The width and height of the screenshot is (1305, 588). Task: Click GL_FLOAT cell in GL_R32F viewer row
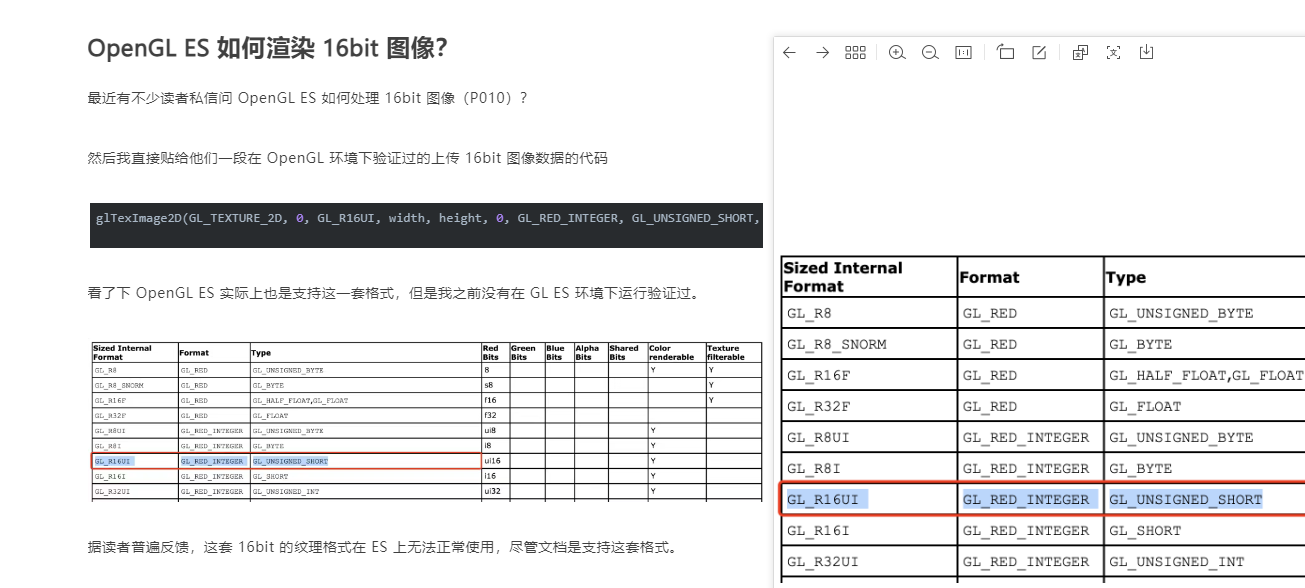(1204, 406)
